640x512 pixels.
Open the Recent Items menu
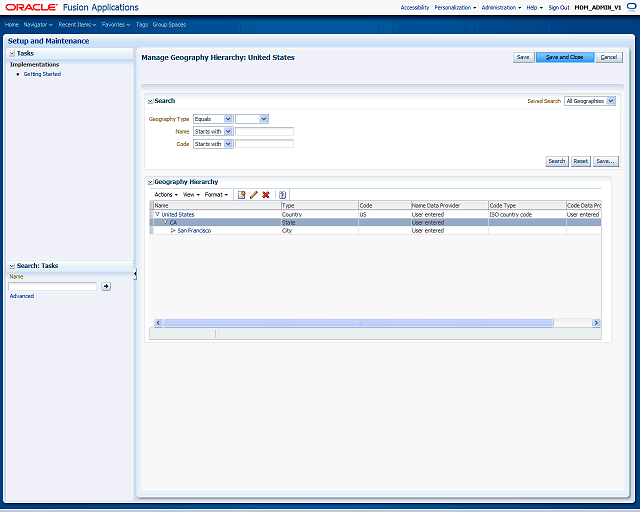(x=77, y=24)
